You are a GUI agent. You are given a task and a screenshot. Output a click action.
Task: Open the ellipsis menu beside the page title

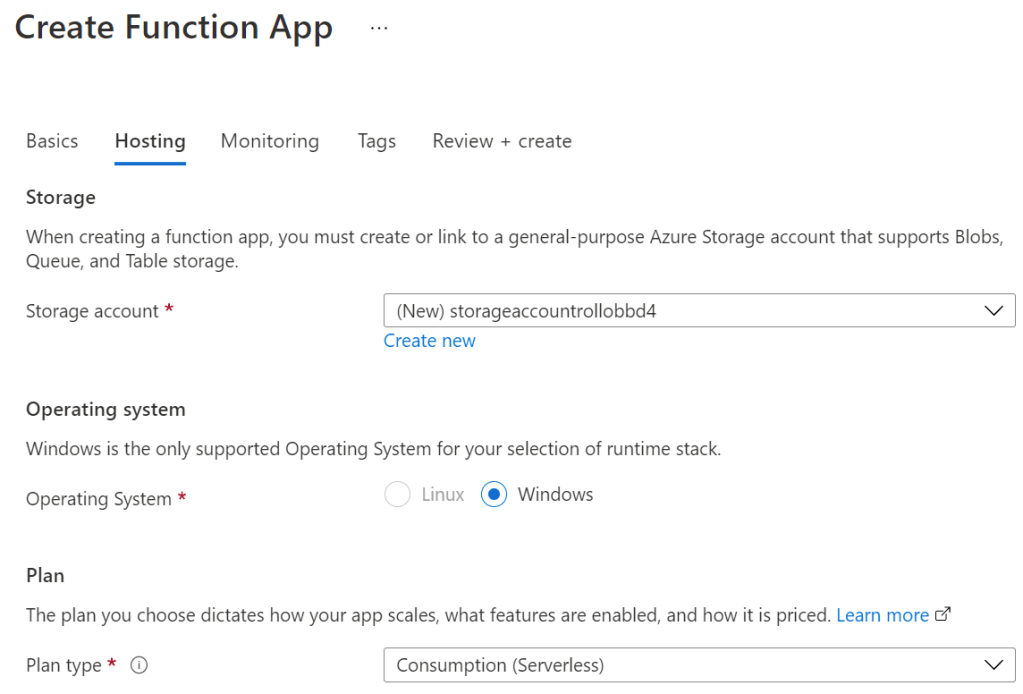click(379, 28)
